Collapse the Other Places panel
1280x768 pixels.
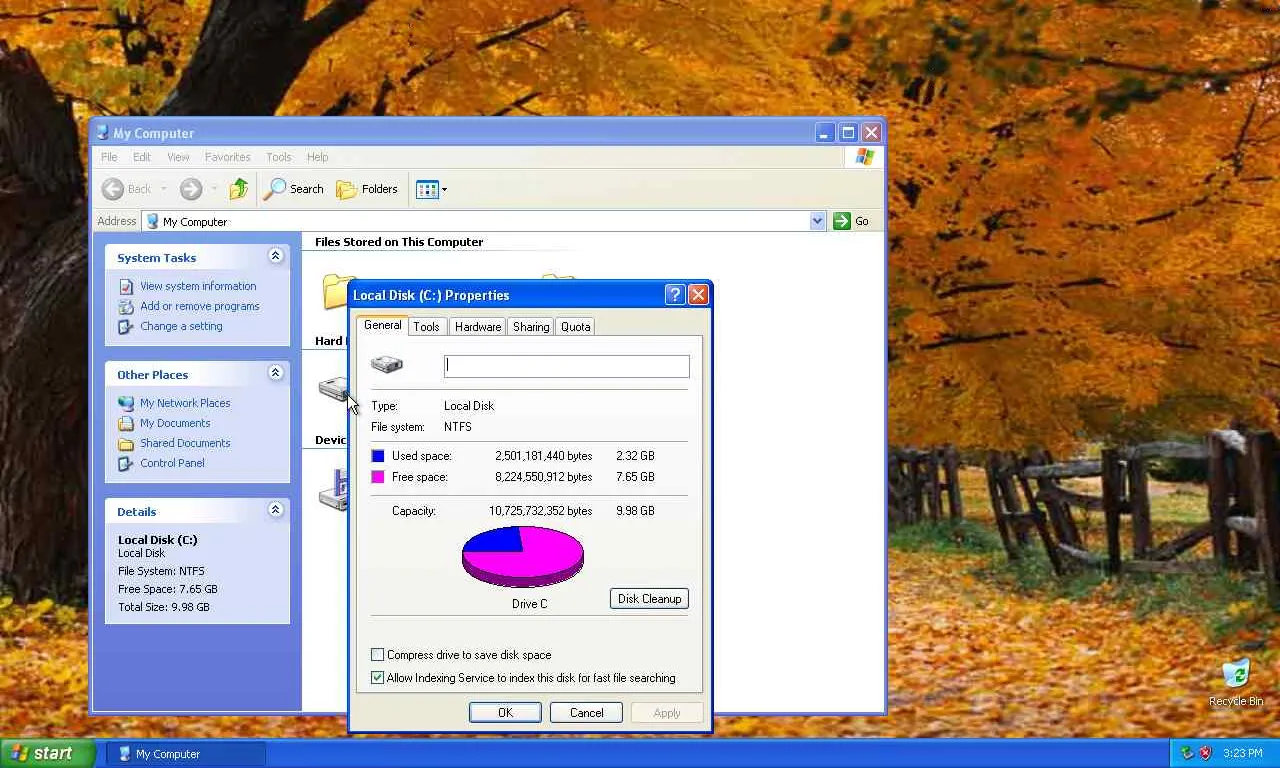(276, 373)
